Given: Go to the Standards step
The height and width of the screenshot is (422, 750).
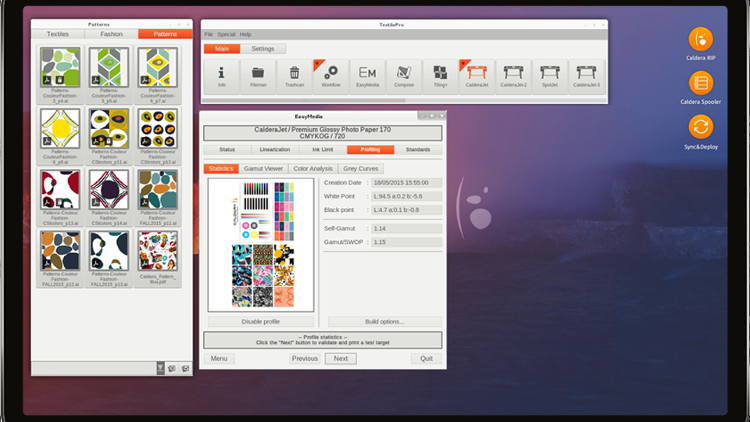Looking at the screenshot, I should tap(418, 150).
